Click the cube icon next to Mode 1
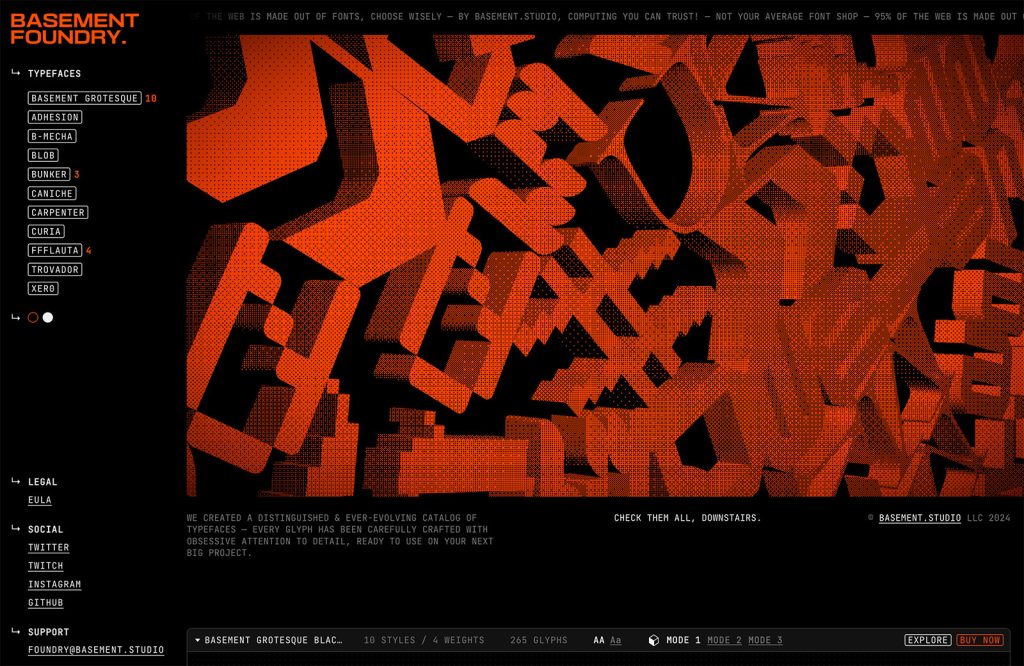Screen dimensions: 1024x666 click(654, 640)
